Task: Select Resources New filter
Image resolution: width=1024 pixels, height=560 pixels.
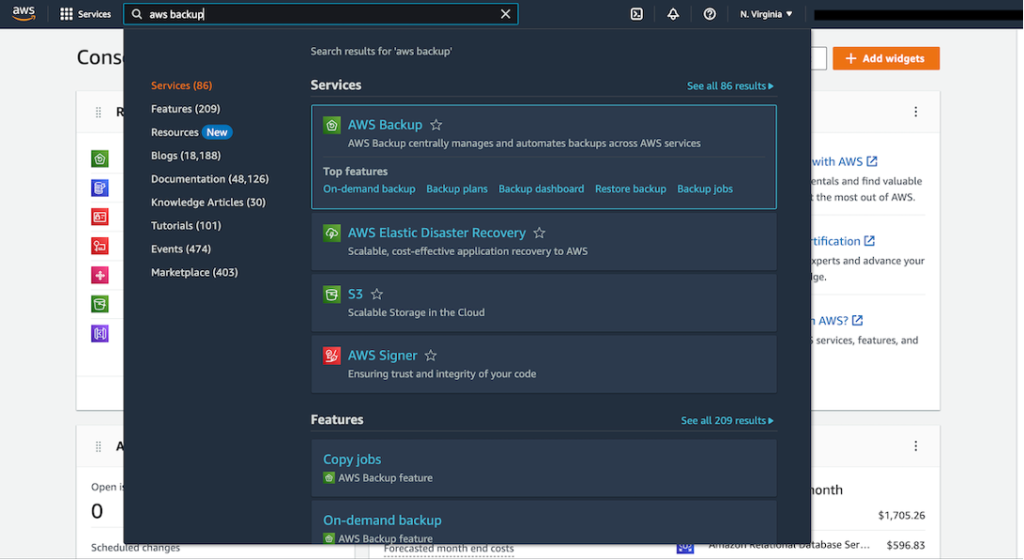Action: pos(191,132)
